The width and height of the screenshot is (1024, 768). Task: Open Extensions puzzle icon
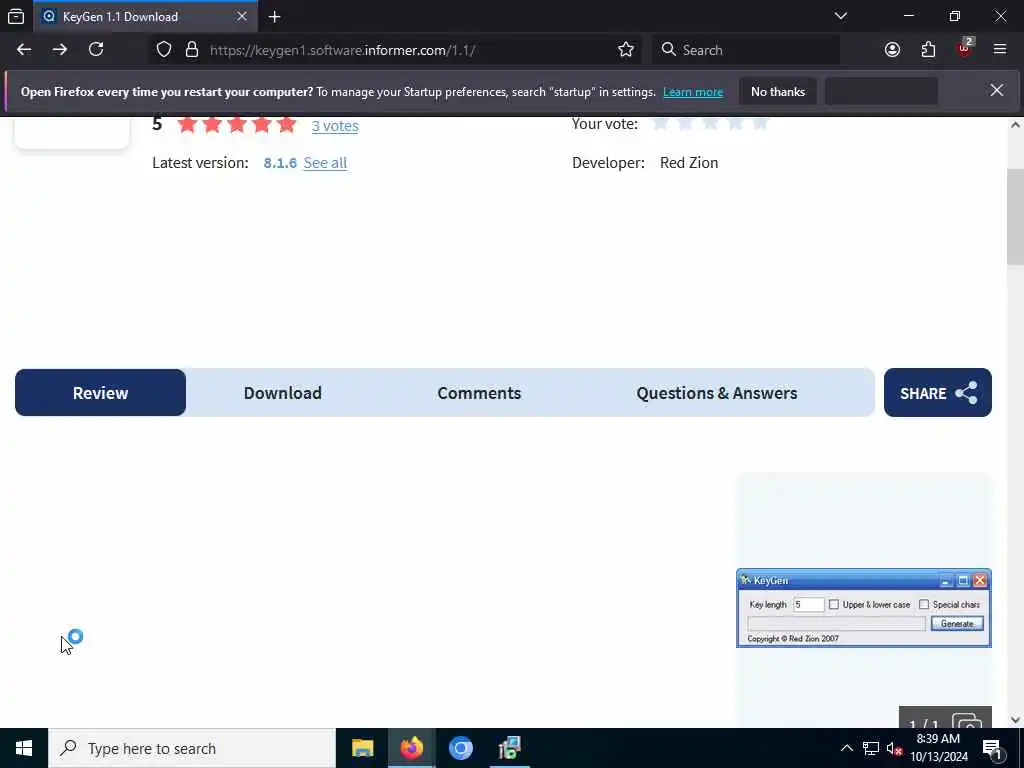click(928, 50)
